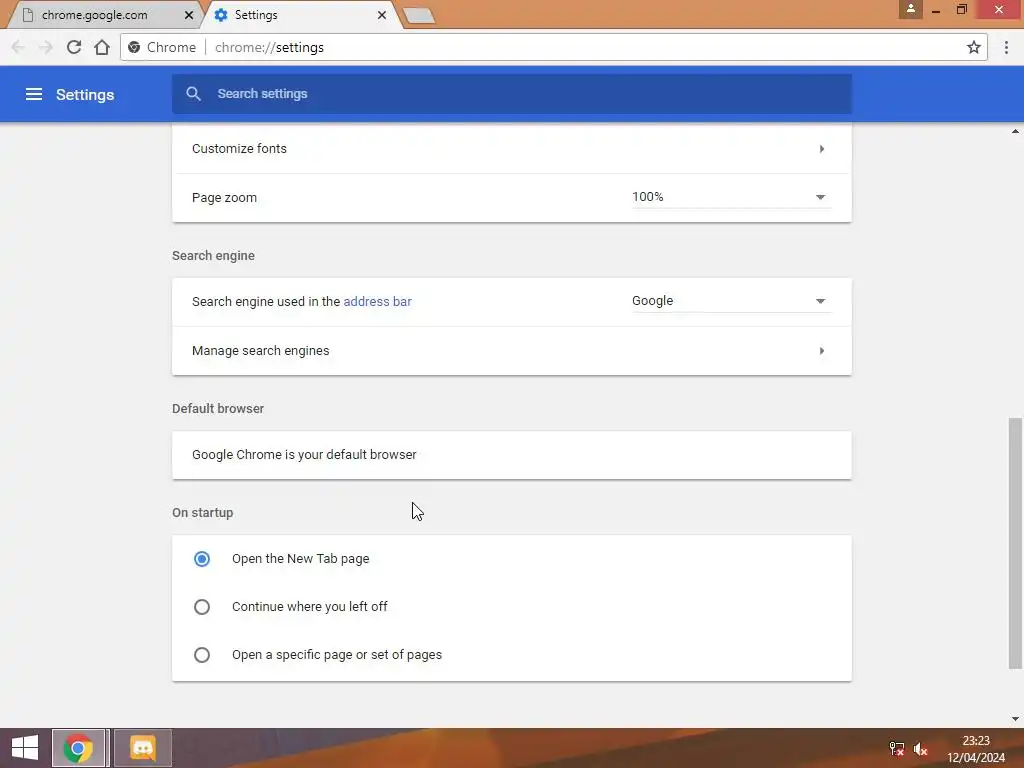Click the Page zoom label
The width and height of the screenshot is (1024, 768).
(224, 198)
